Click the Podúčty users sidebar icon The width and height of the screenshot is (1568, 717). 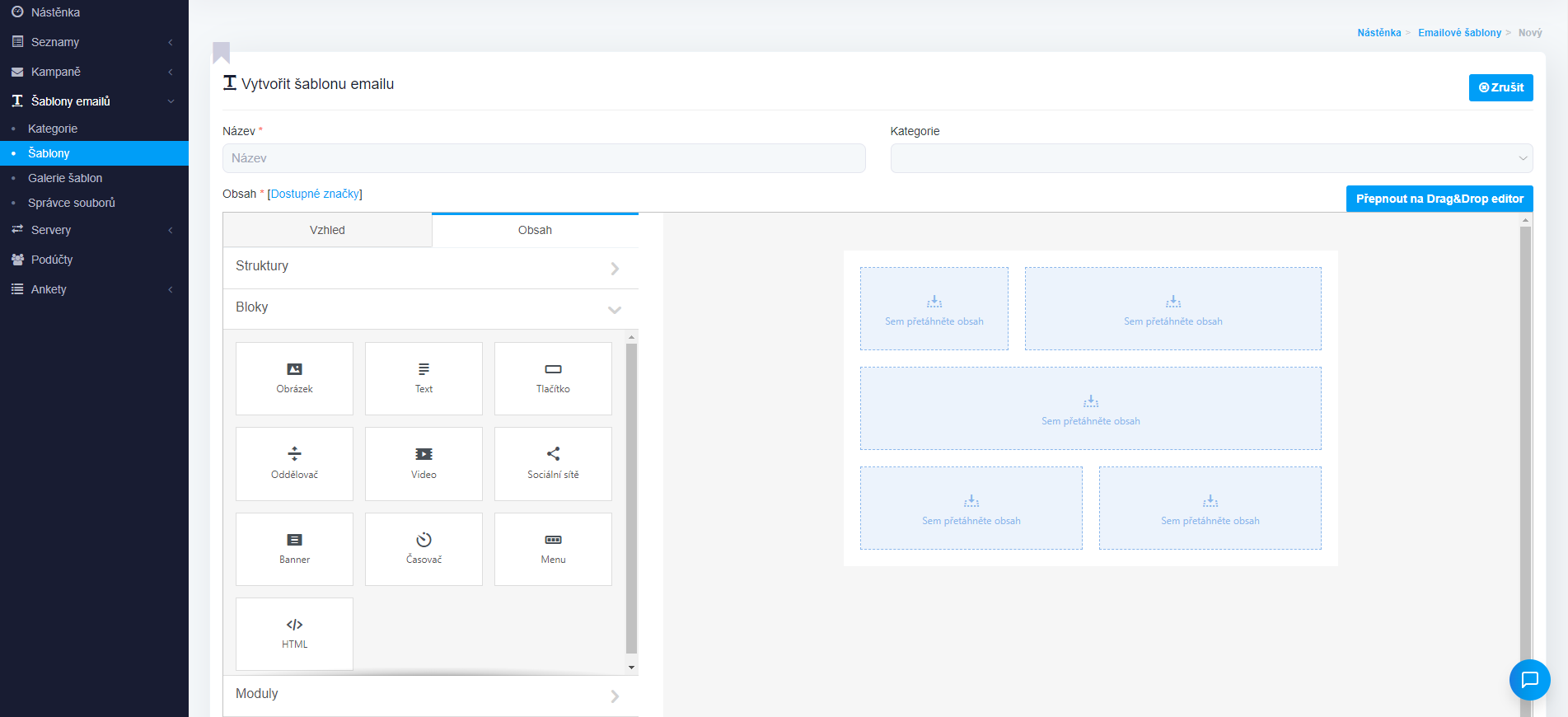point(17,260)
